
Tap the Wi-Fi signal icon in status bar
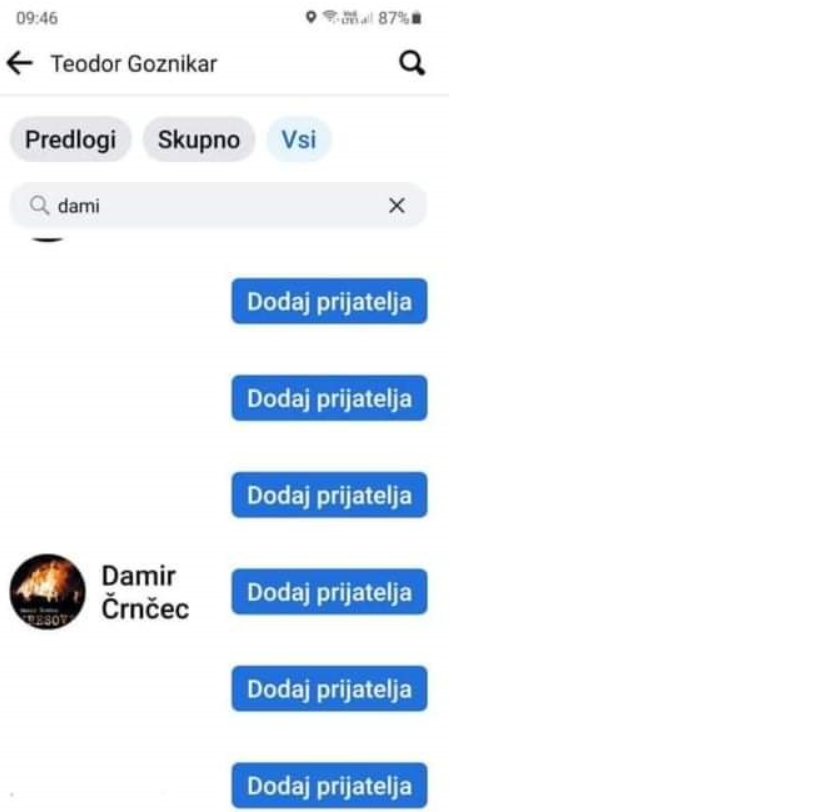(331, 18)
